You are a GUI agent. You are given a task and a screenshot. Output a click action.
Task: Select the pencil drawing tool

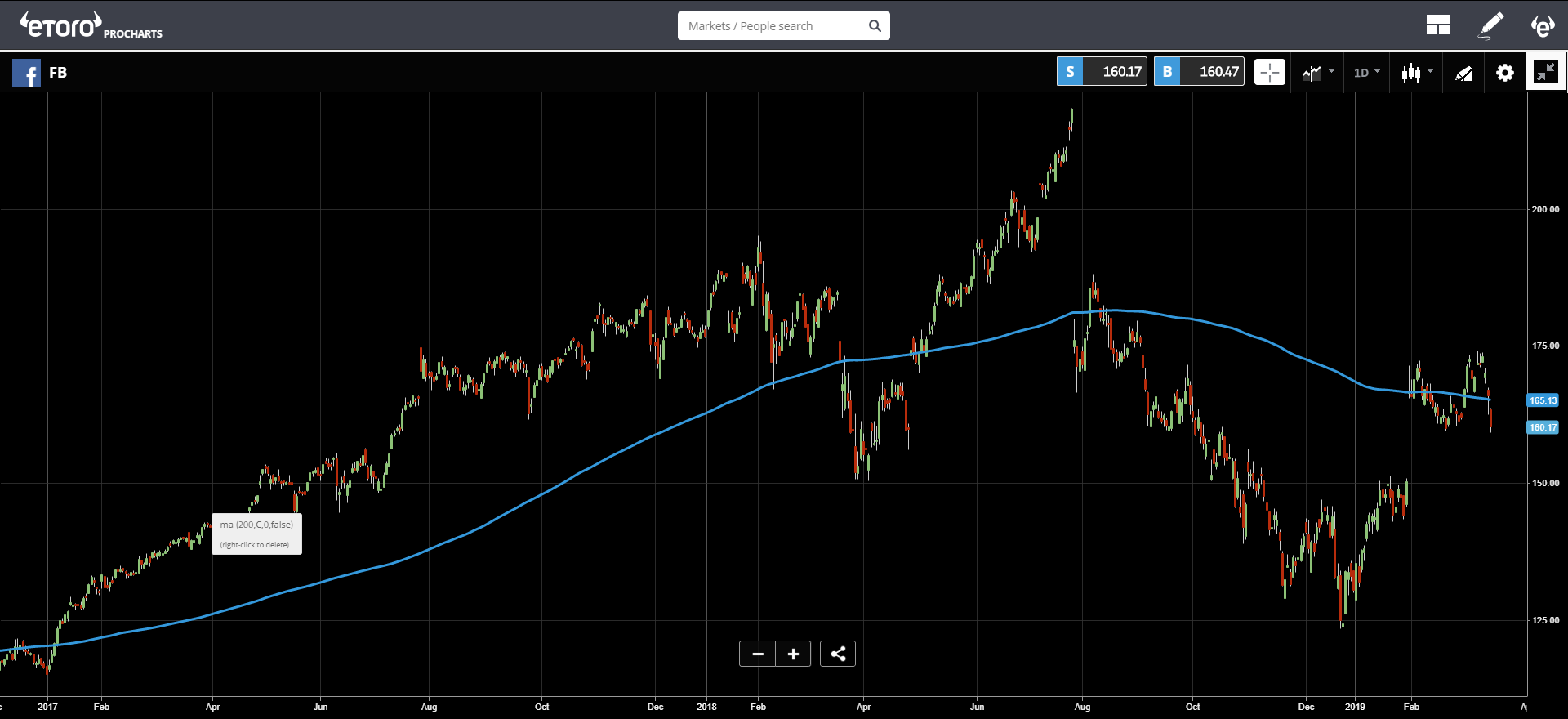coord(1491,25)
